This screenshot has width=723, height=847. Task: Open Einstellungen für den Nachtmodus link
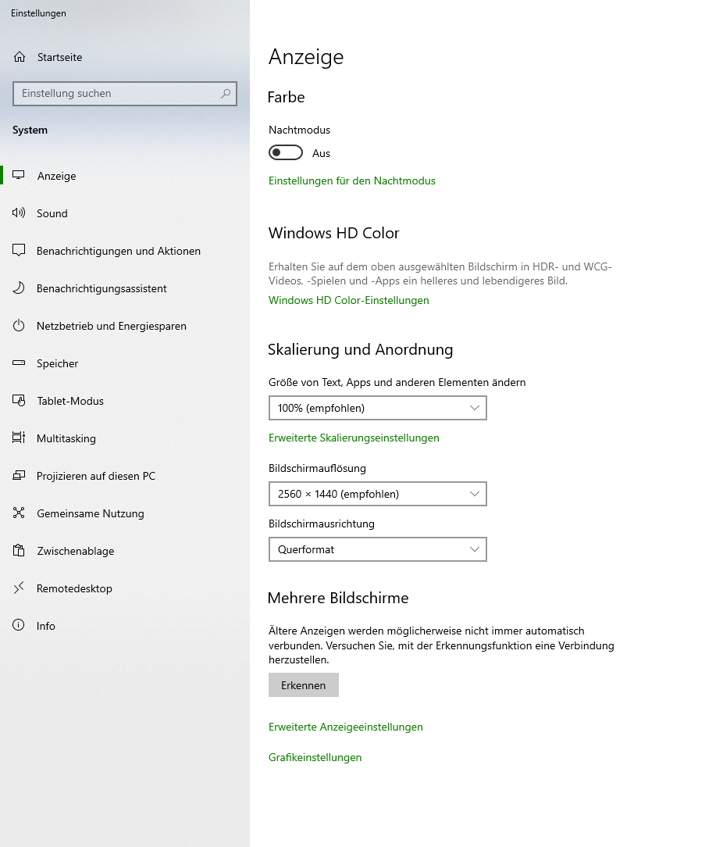(x=352, y=181)
